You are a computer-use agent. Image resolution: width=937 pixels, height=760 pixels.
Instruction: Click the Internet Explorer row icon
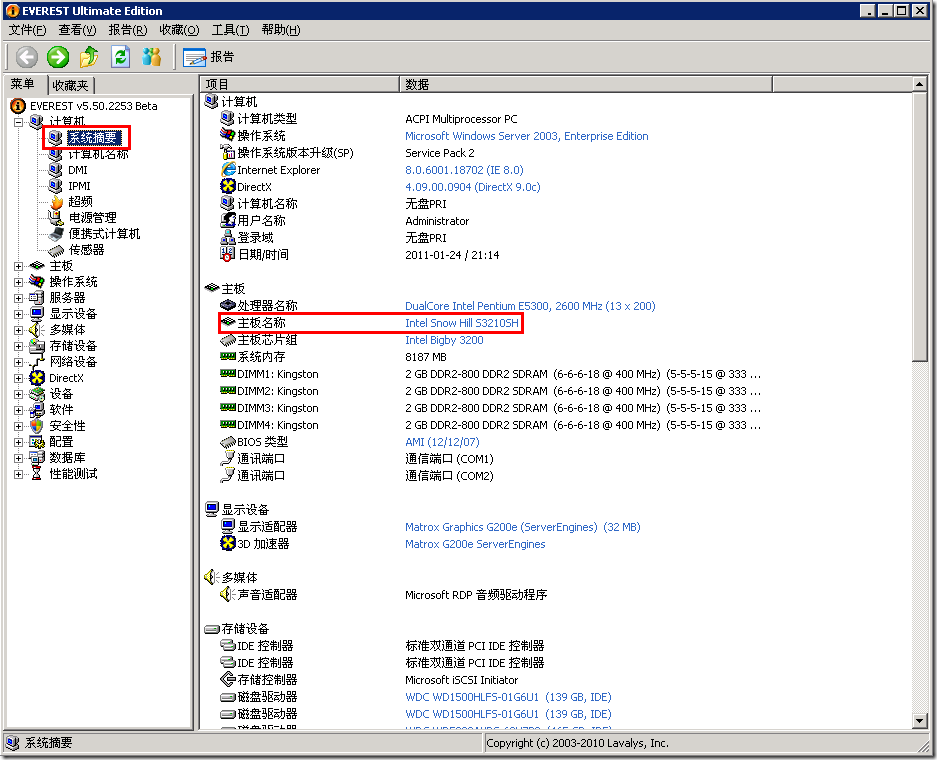(x=228, y=170)
